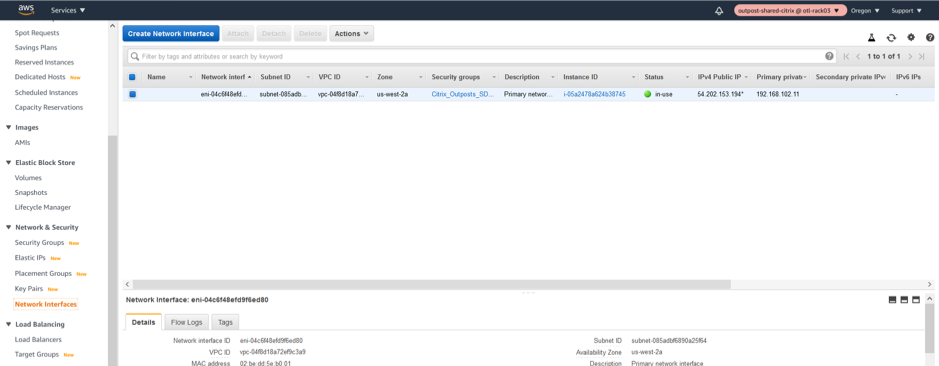Collapse the Images sidebar section
Image resolution: width=939 pixels, height=366 pixels.
8,128
